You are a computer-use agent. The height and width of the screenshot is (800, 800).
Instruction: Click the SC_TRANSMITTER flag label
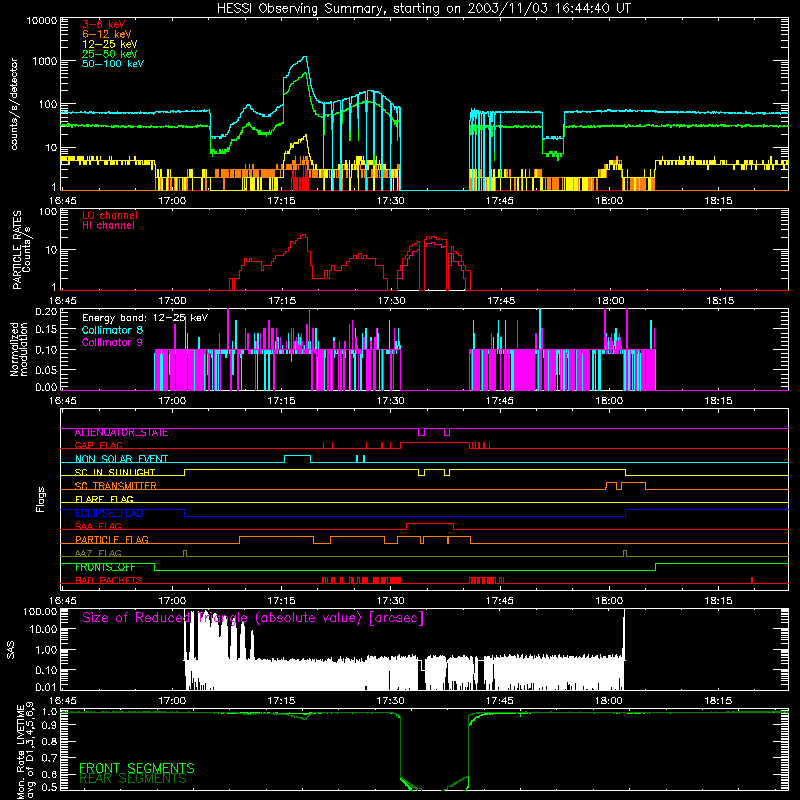pyautogui.click(x=116, y=486)
